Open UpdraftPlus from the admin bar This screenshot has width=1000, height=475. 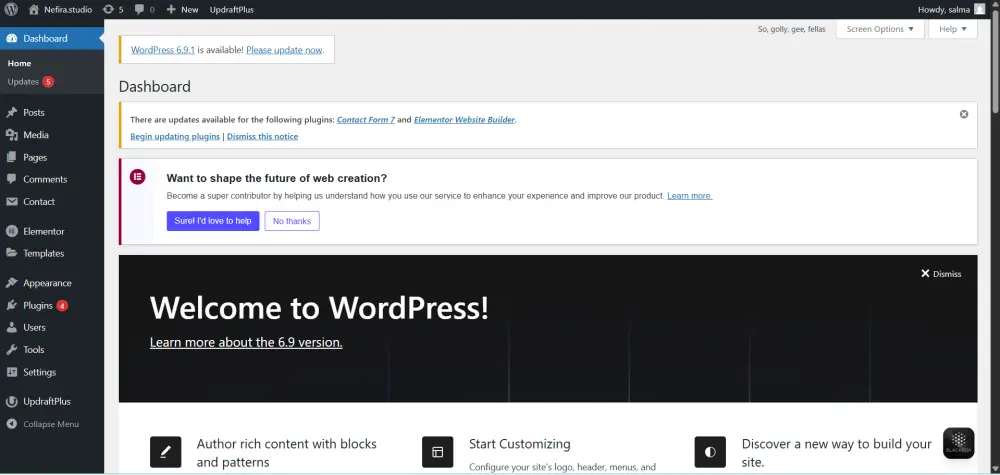coord(232,10)
